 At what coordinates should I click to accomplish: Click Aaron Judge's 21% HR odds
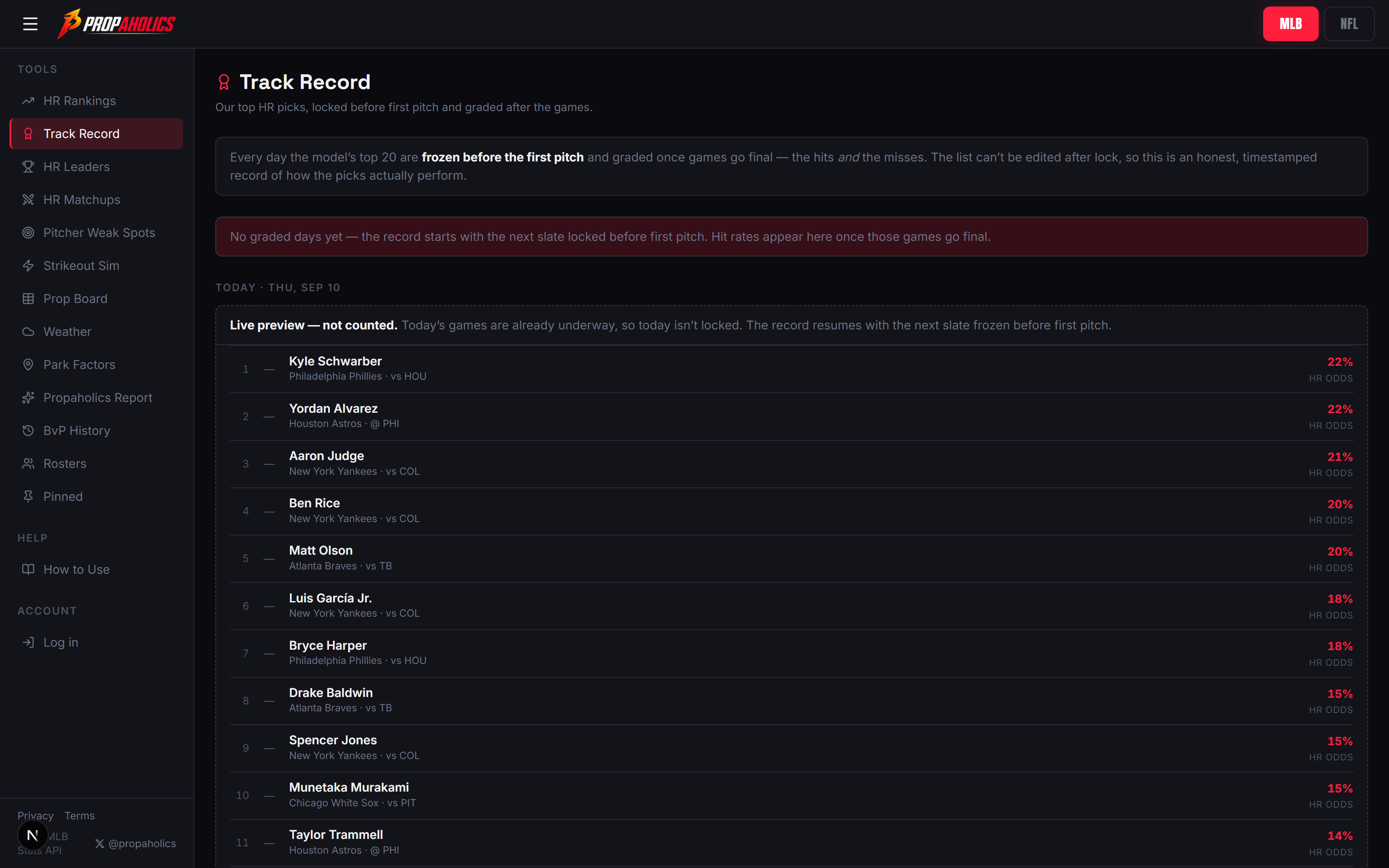(1340, 457)
